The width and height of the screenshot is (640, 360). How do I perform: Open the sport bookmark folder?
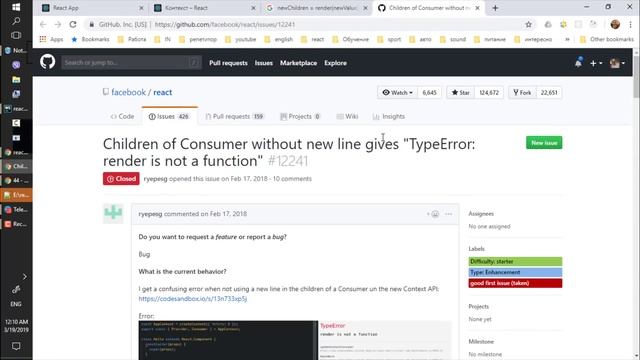click(389, 39)
